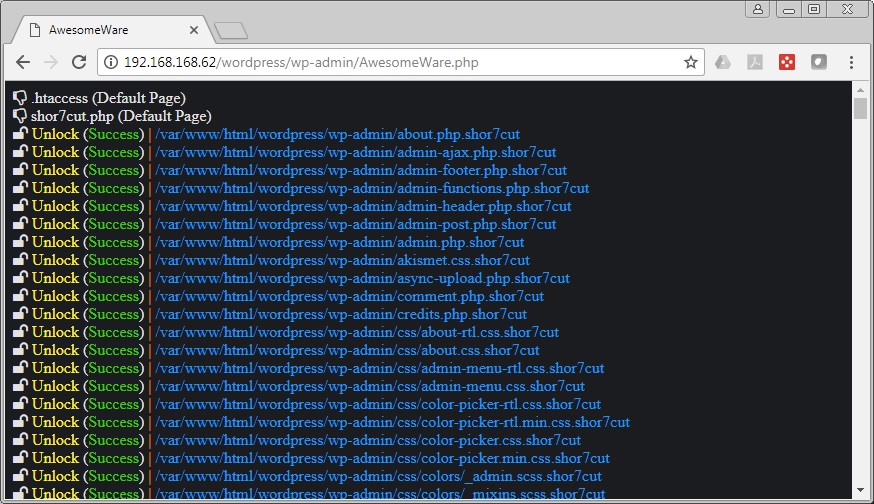This screenshot has width=874, height=504.
Task: Click the admin-post.php.shor7cut file path
Action: [356, 224]
